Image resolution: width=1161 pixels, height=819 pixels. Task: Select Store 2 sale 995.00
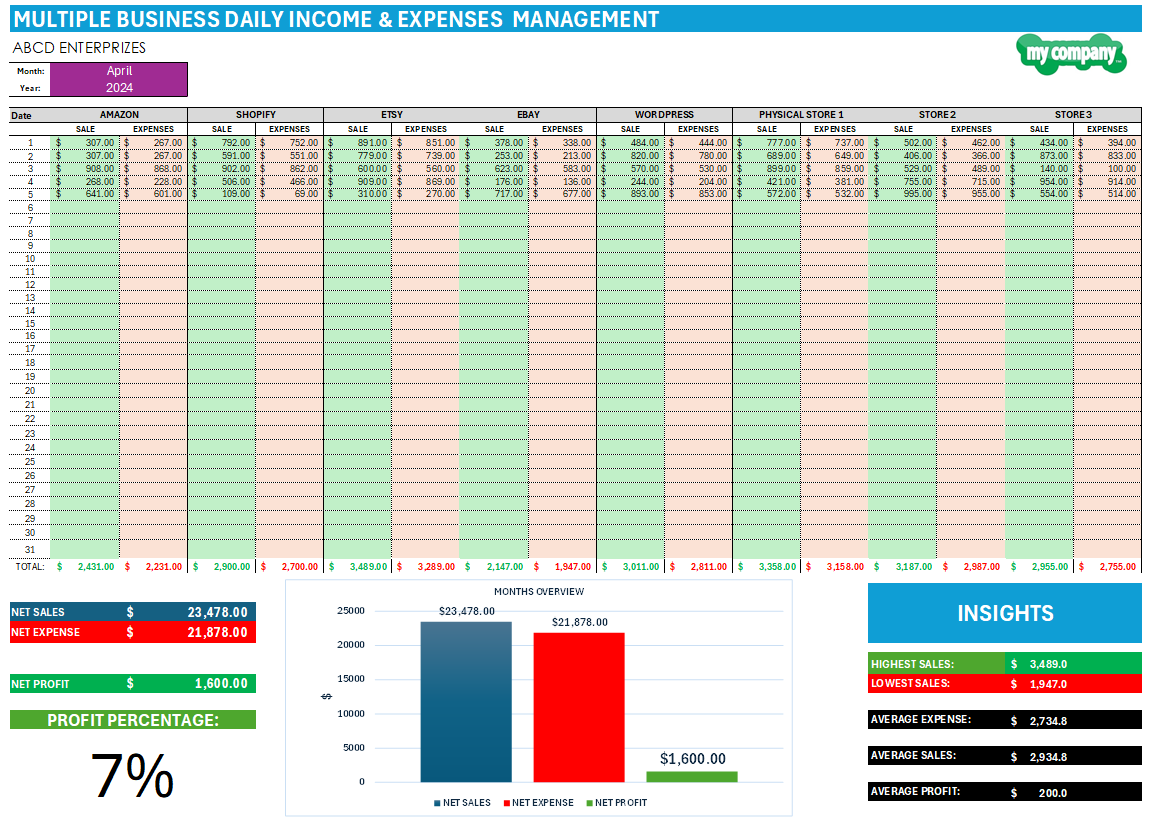point(903,194)
